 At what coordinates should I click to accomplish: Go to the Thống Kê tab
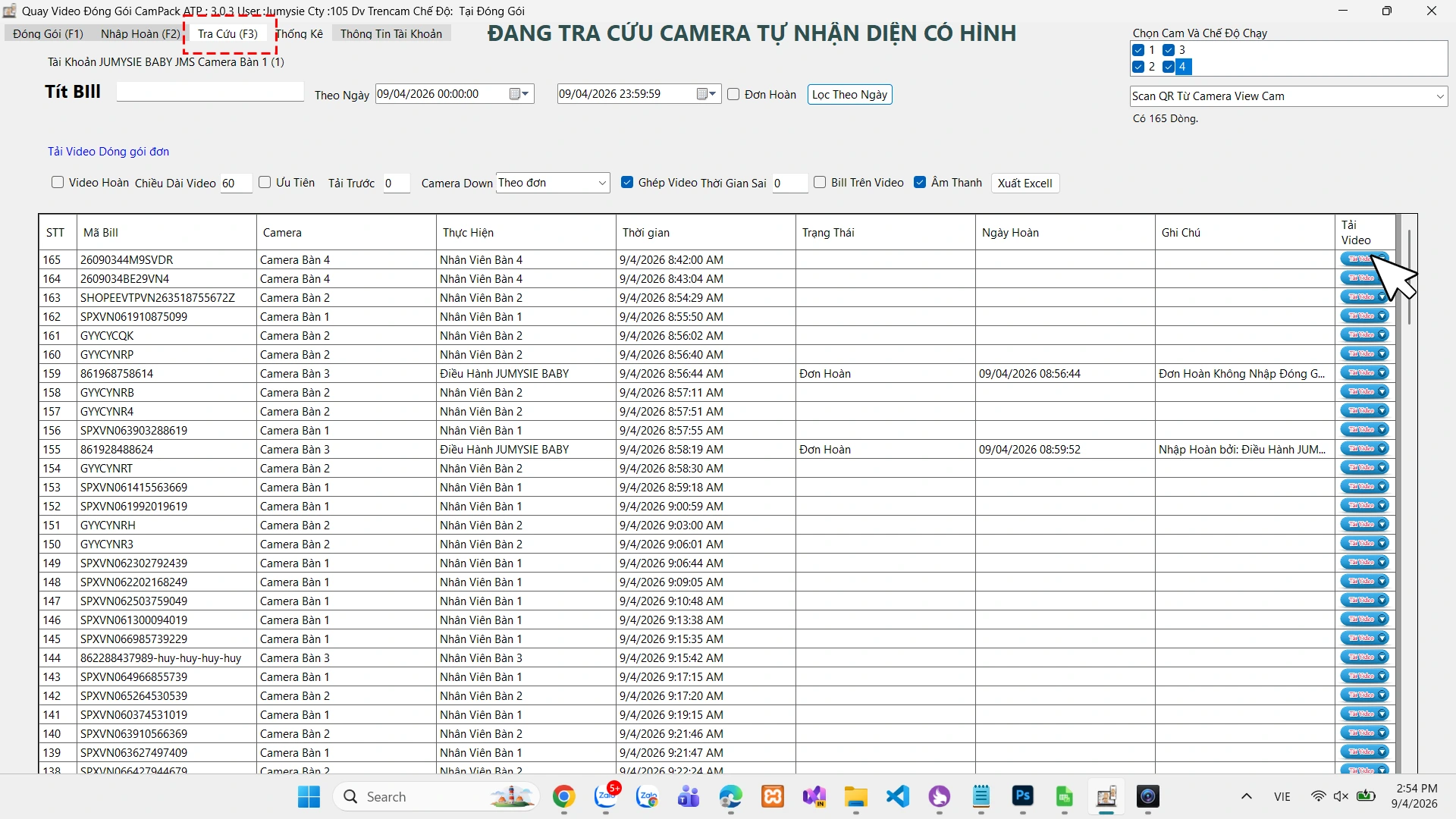300,33
